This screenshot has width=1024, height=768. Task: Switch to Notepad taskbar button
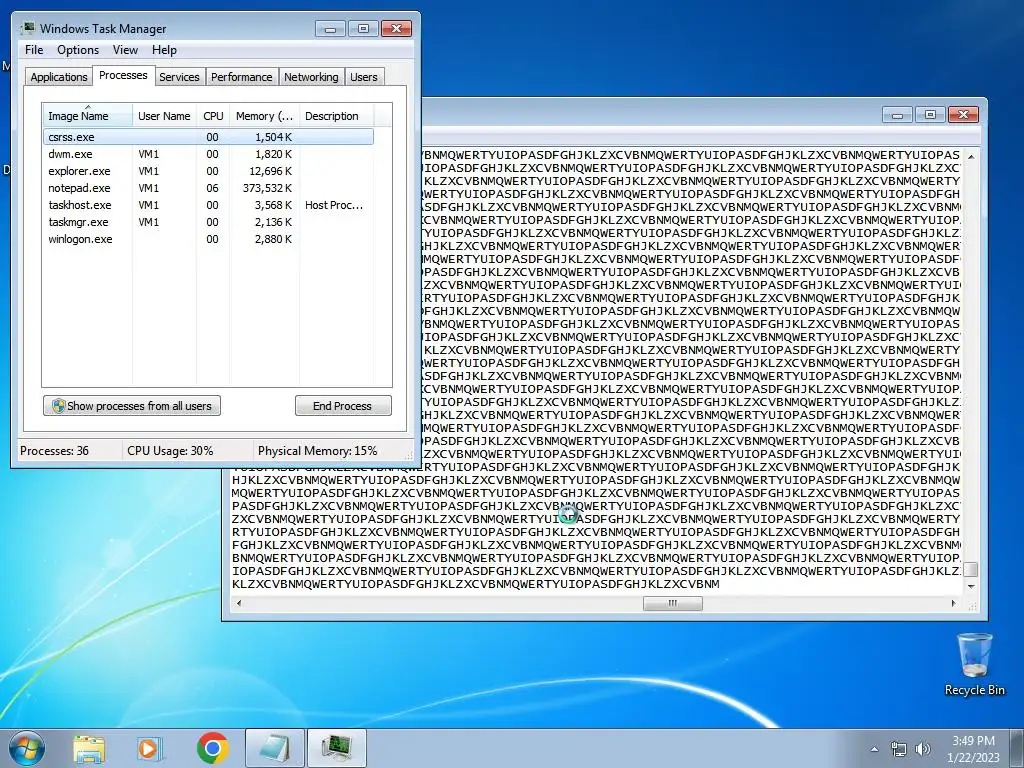coord(275,748)
